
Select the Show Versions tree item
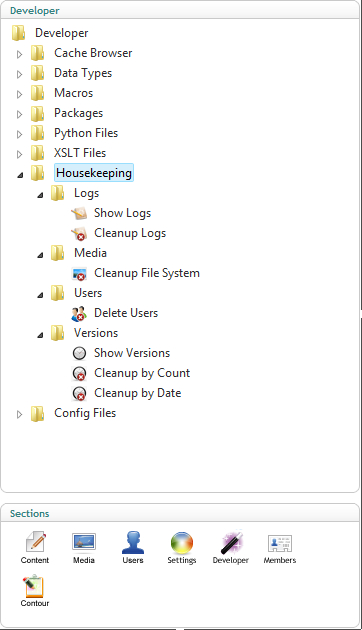[x=132, y=353]
